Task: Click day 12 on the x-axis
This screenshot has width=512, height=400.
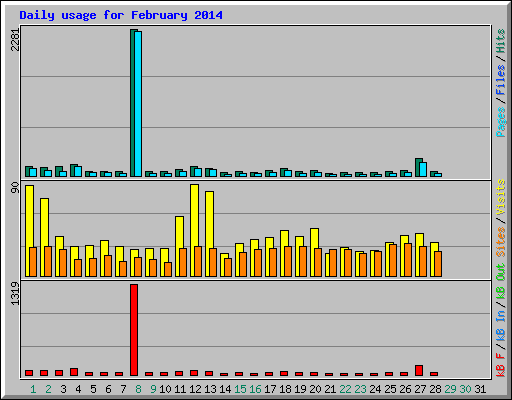Action: [x=195, y=389]
